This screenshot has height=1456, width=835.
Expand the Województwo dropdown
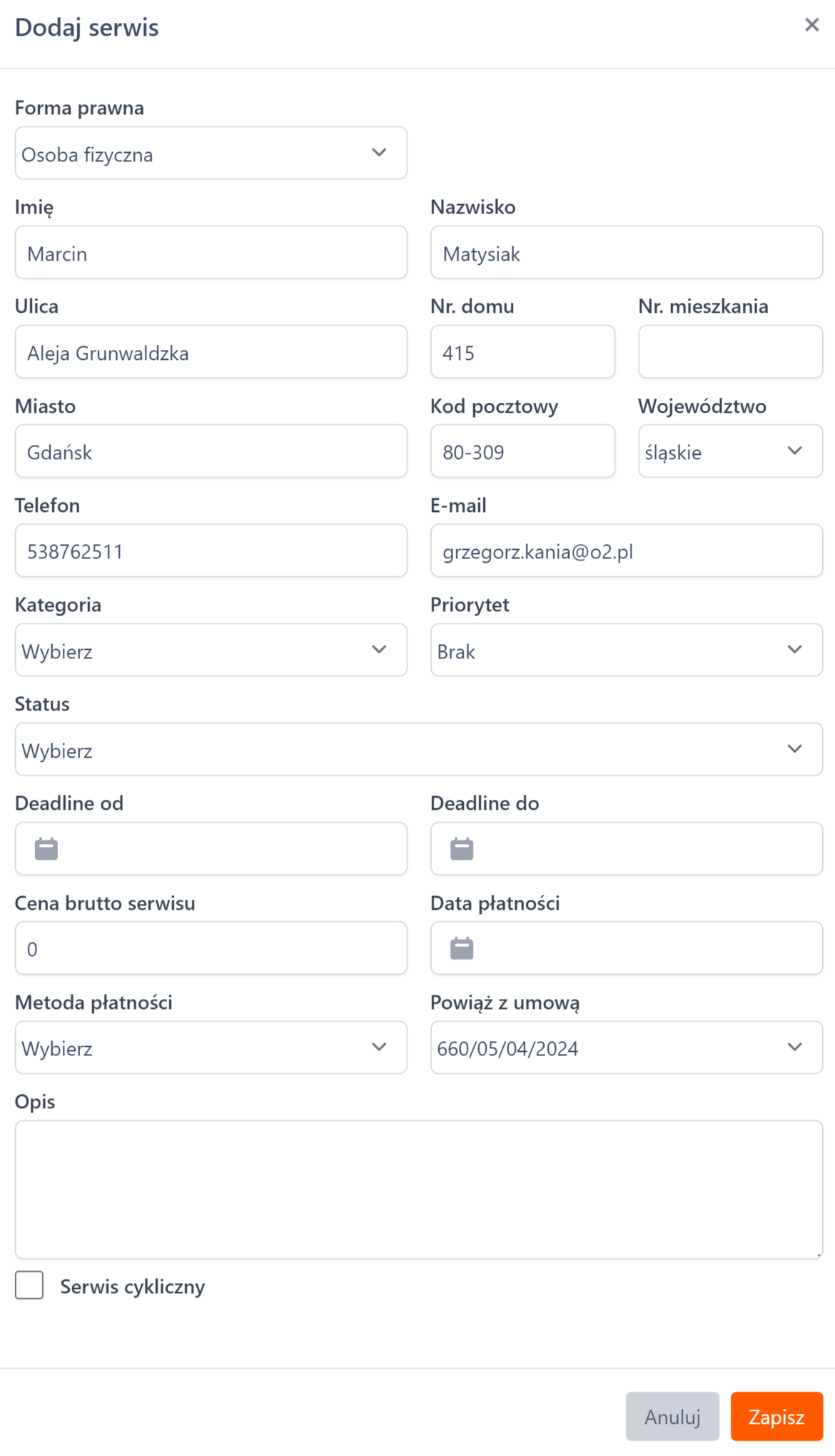click(x=729, y=452)
